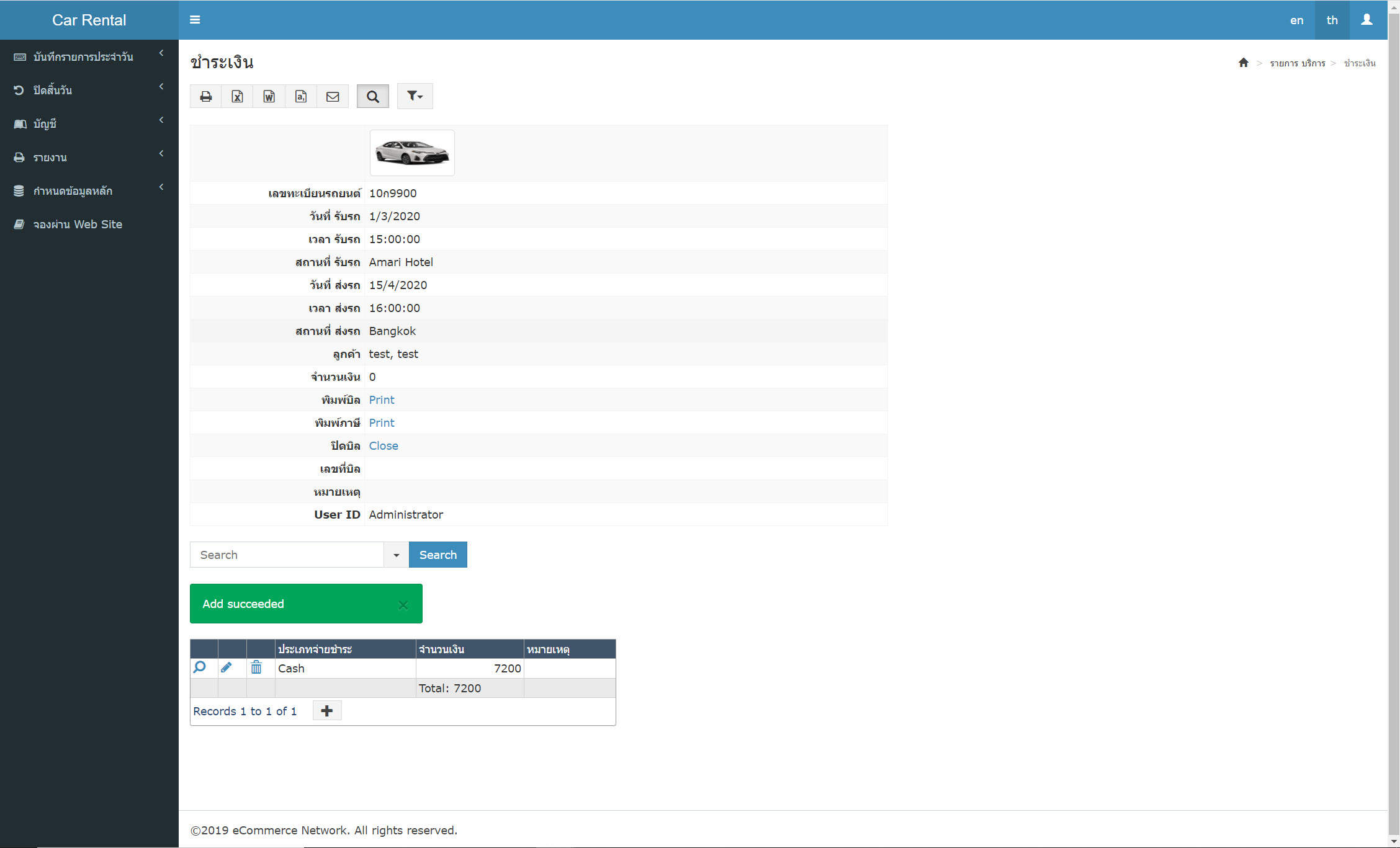Image resolution: width=1400 pixels, height=848 pixels.
Task: Export to Word icon
Action: point(269,96)
